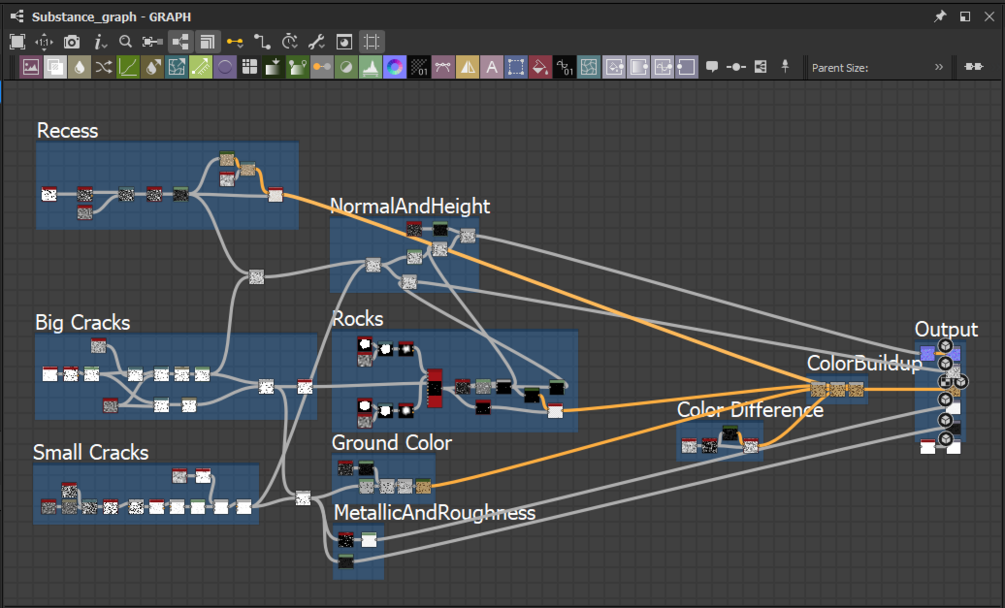
Task: Open the timing stopwatch dropdown
Action: coord(290,42)
